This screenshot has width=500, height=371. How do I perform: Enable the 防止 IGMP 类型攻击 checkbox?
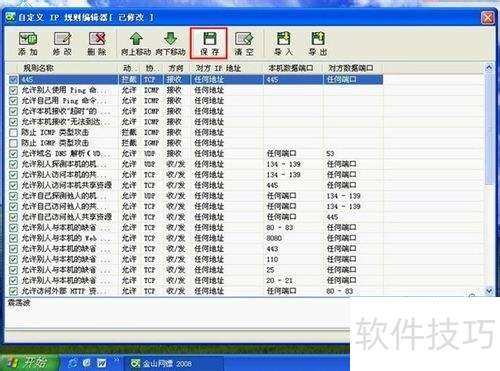[13, 143]
